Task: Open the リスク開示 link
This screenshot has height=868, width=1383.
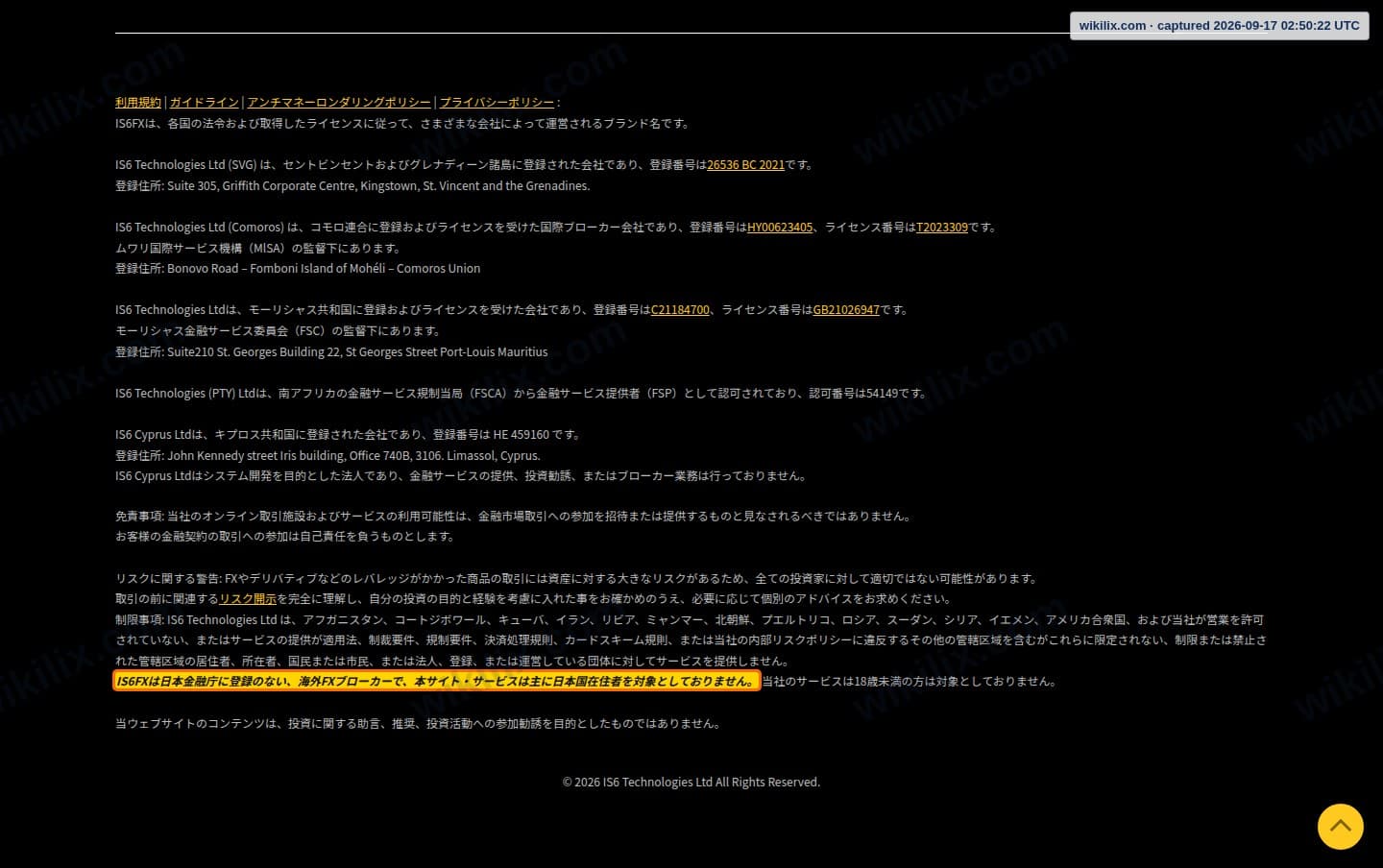Action: pos(248,599)
